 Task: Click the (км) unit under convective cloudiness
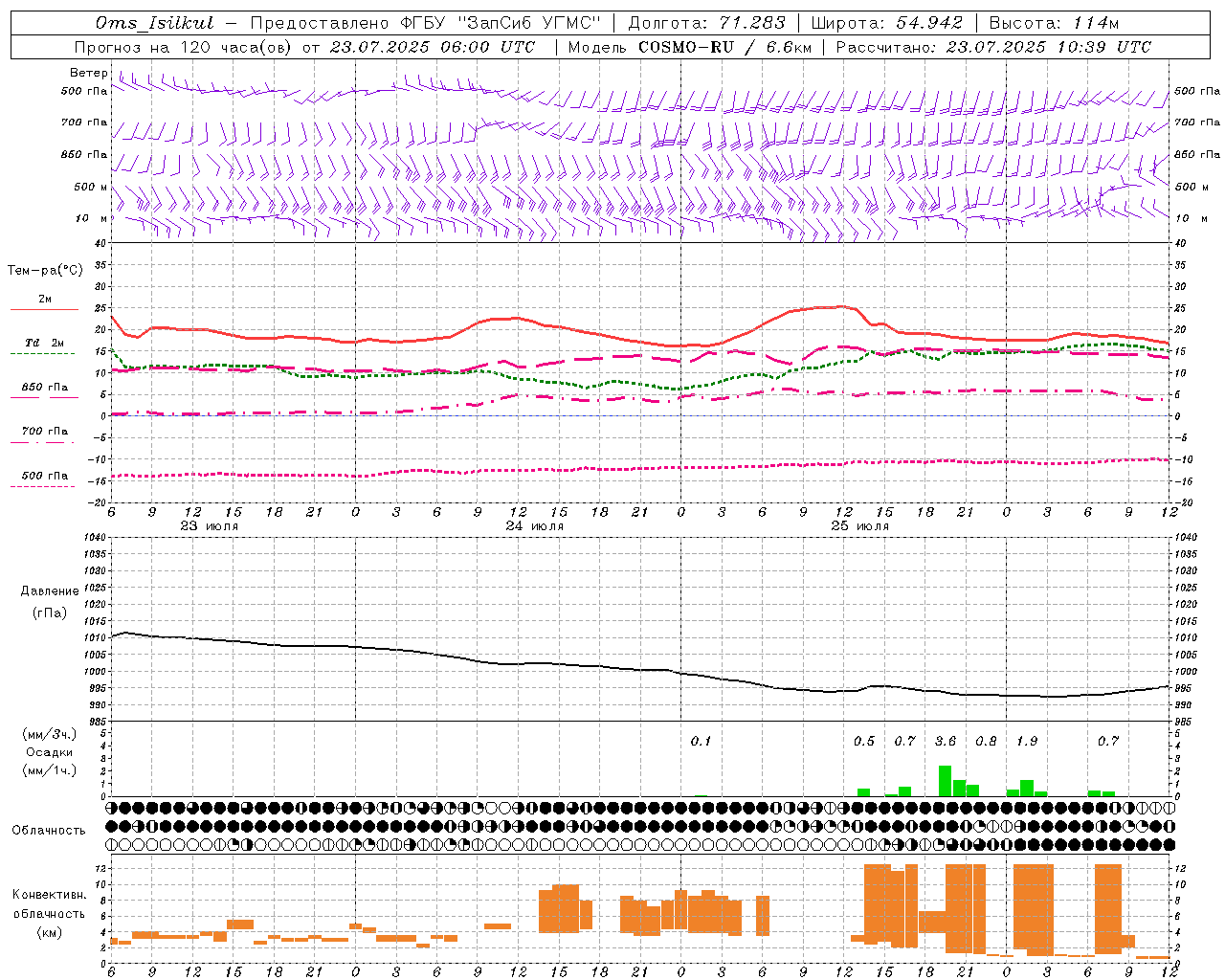[50, 932]
